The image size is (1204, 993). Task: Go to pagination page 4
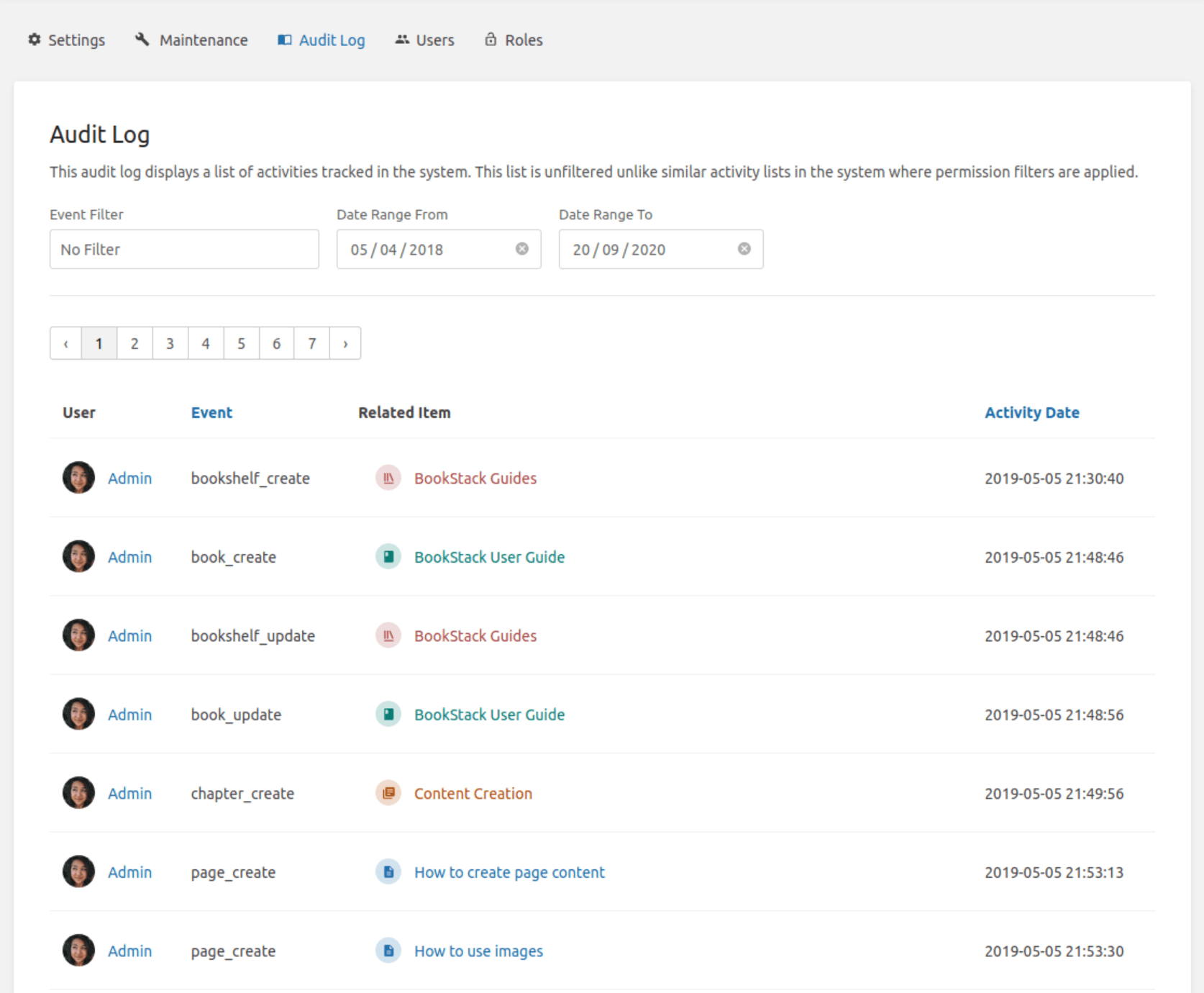point(206,344)
